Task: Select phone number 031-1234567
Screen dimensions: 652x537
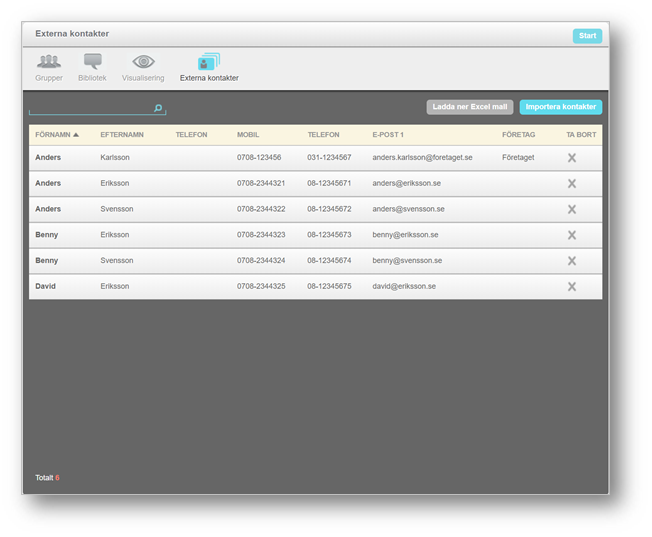Action: coord(329,158)
